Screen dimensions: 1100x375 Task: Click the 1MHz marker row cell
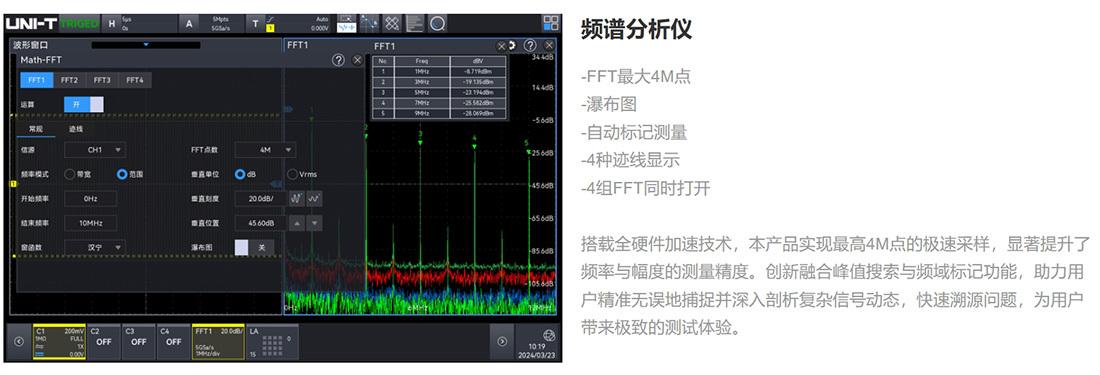coord(422,71)
